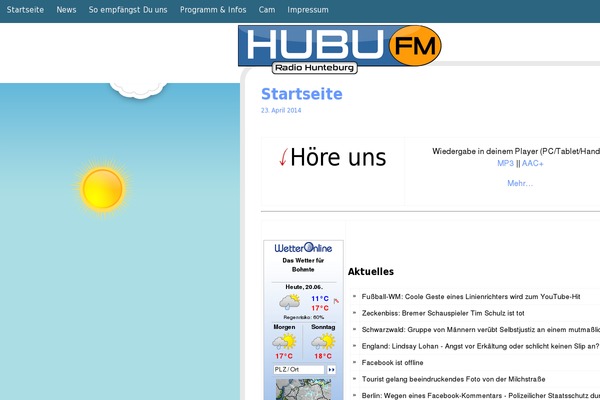This screenshot has width=600, height=400.
Task: Open the Fußball-WM Linienrichter news headline
Action: pyautogui.click(x=471, y=297)
